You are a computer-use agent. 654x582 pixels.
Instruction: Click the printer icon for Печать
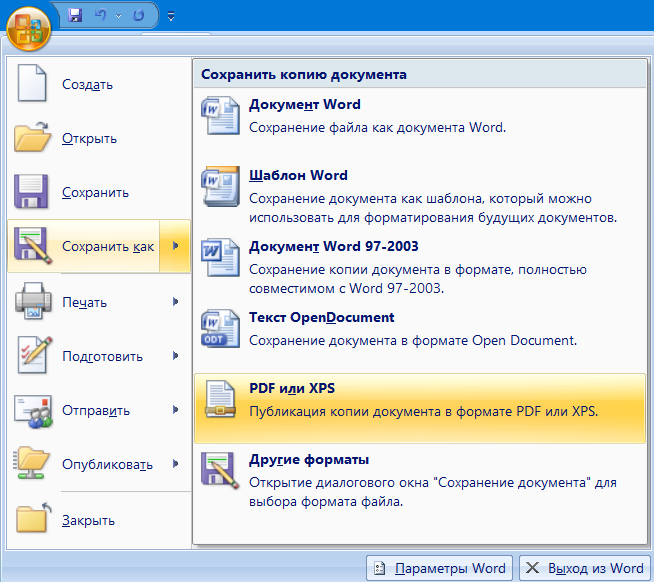point(33,301)
